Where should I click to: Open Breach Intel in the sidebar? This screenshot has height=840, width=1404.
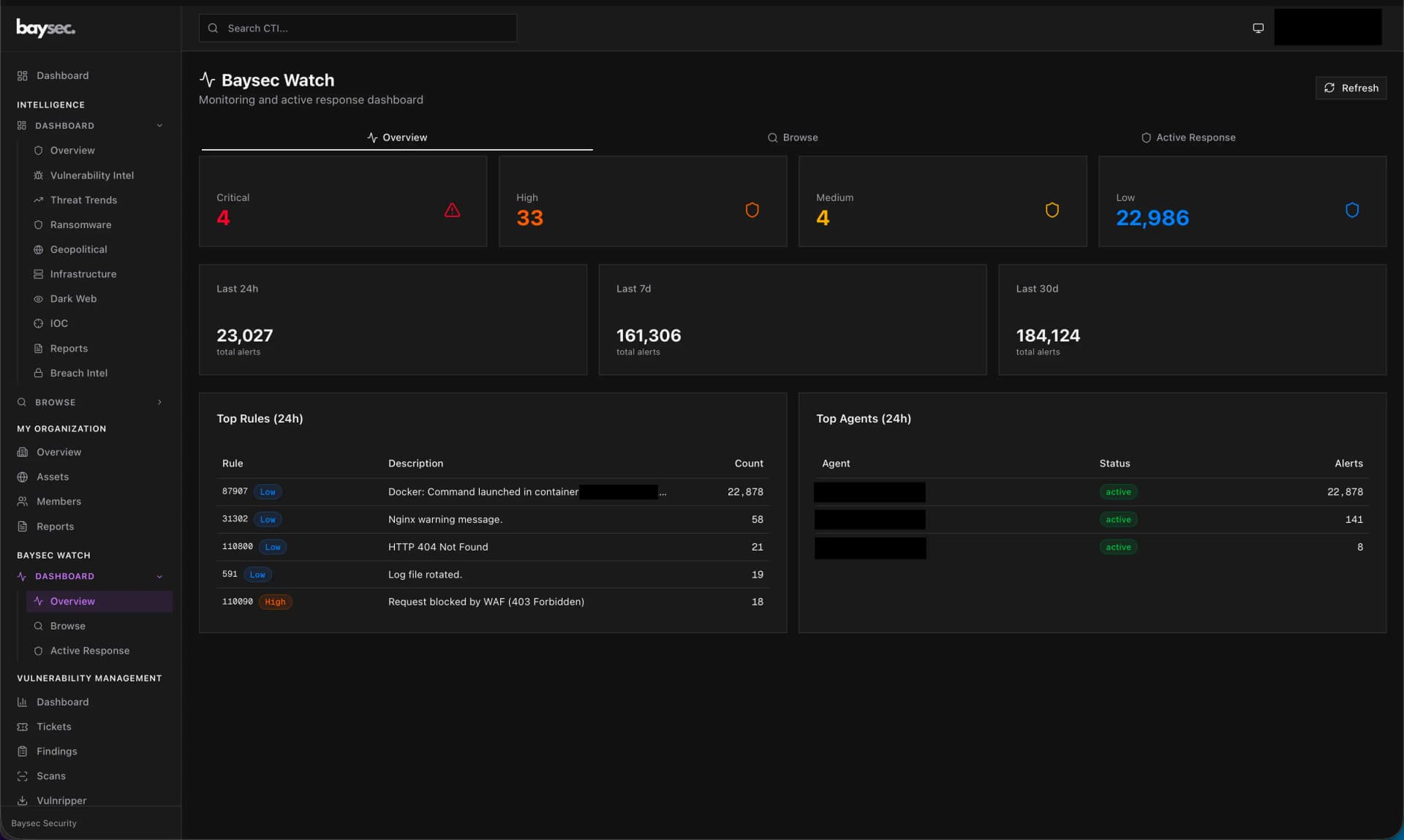point(79,373)
